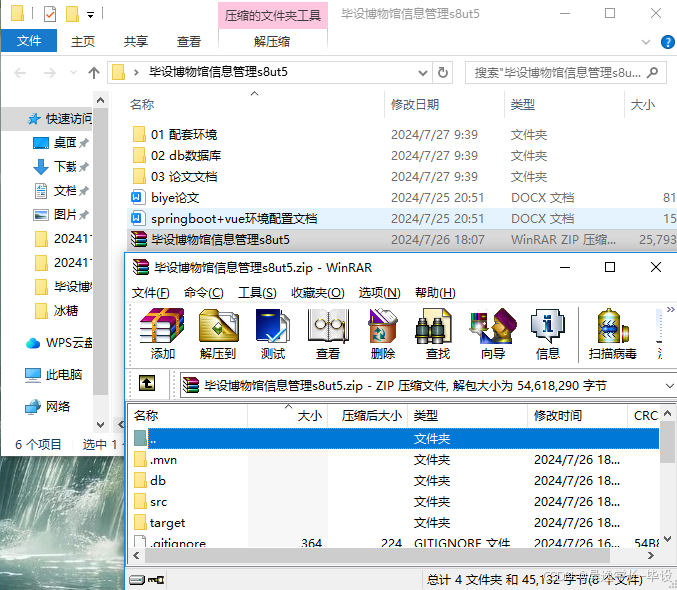
Task: Click the Explorer 文件 ribbon tab
Action: pyautogui.click(x=29, y=41)
